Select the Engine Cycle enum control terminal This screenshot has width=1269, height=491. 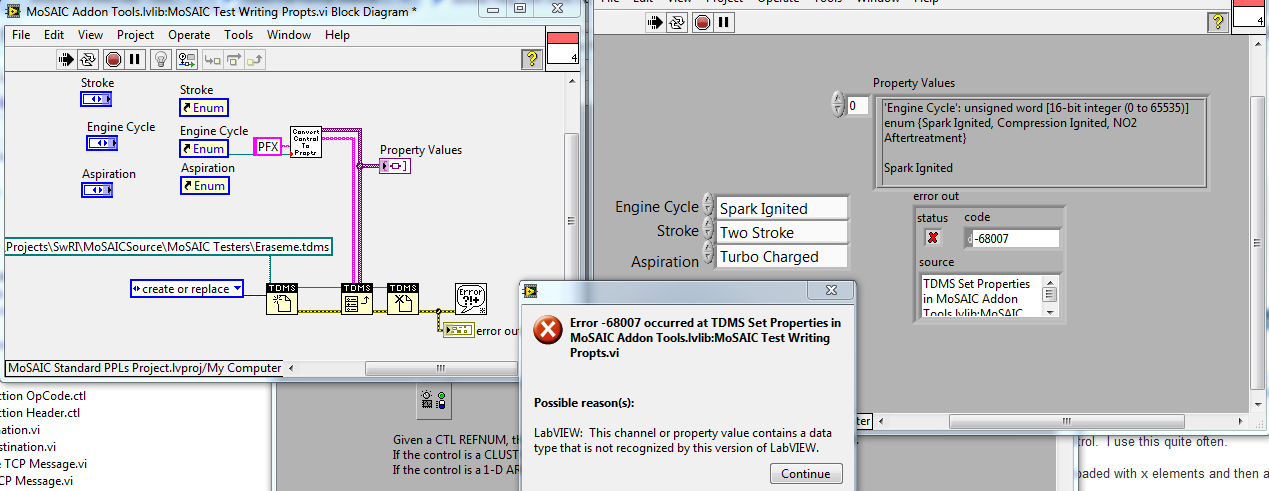point(103,143)
